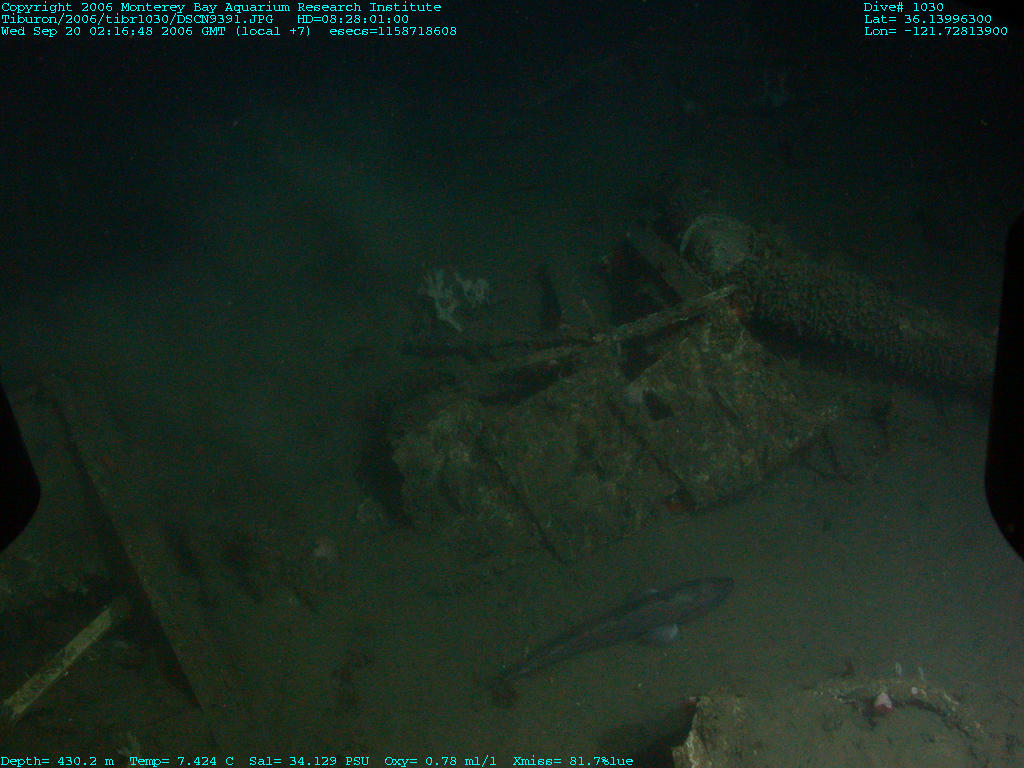Select the file path 'Tiburon/2006/tibr1030/DSCN9391.JPG'
Image resolution: width=1024 pixels, height=768 pixels.
pos(137,19)
